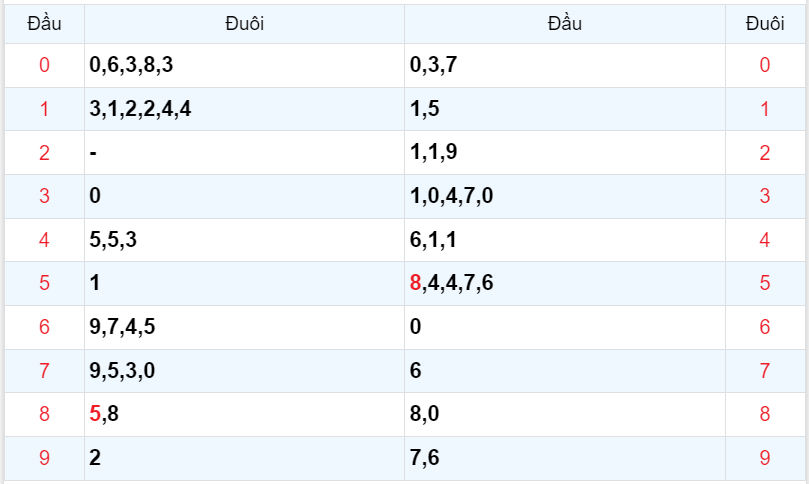The height and width of the screenshot is (484, 809).
Task: Click the red 5 in the 5,8 cell
Action: (95, 414)
